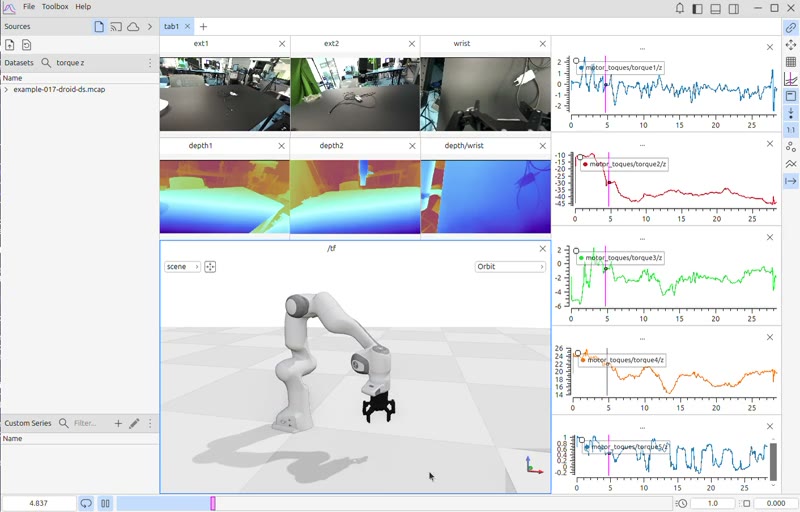This screenshot has width=800, height=512.
Task: Add a new tab with plus button
Action: [203, 27]
